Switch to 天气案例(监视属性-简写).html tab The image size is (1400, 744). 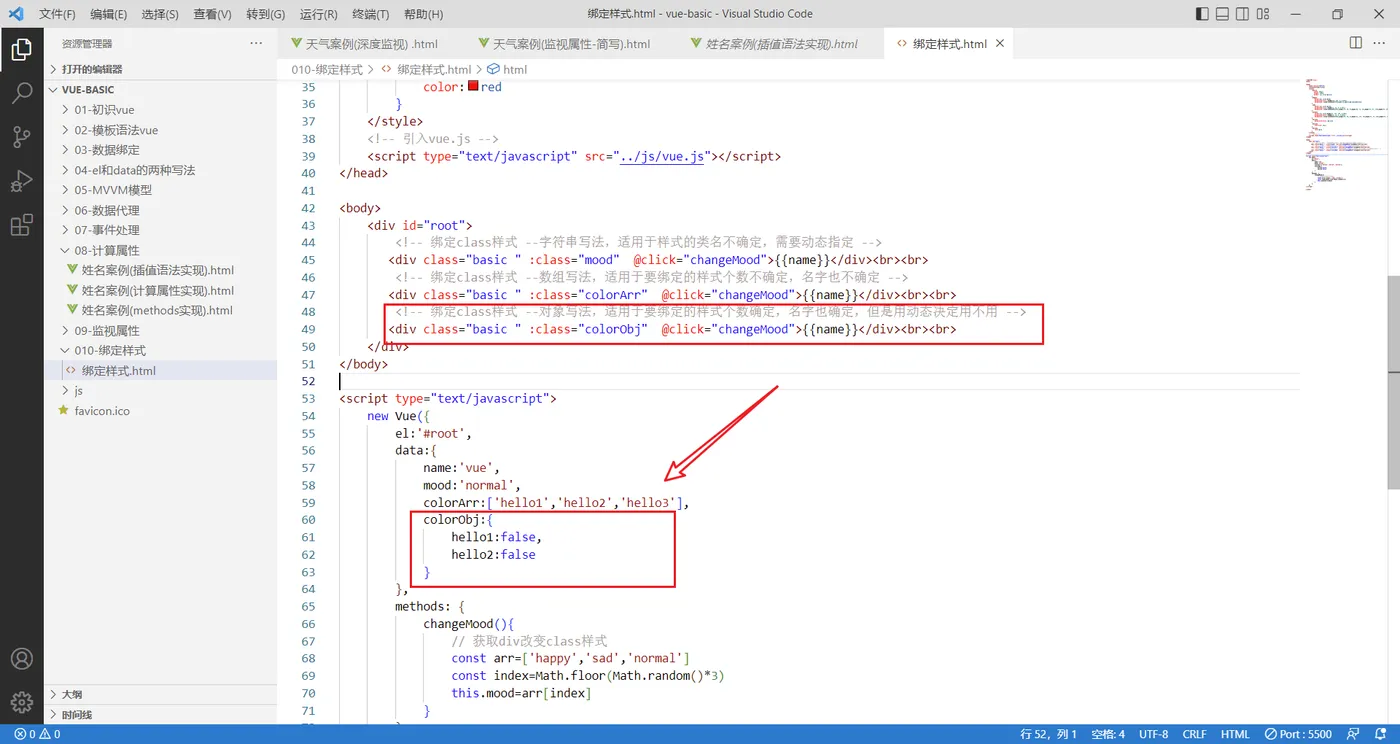click(x=571, y=44)
